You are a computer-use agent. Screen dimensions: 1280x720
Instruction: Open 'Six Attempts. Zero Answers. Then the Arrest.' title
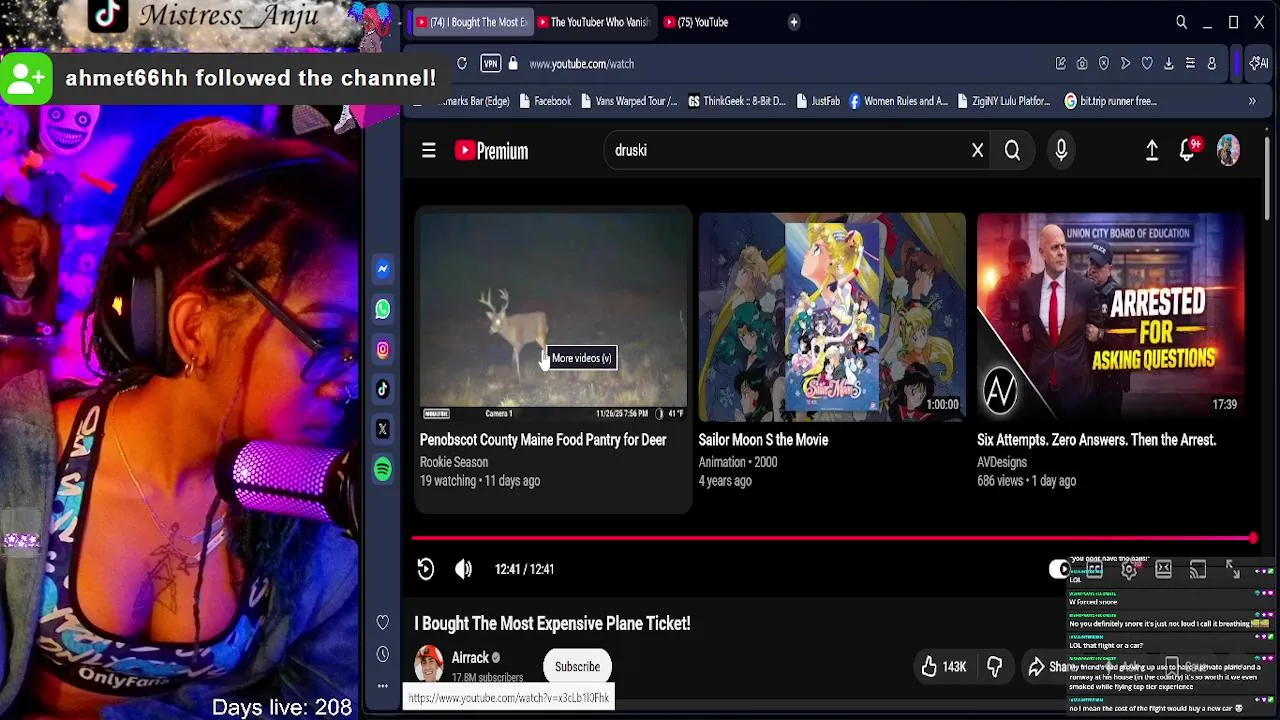point(1096,440)
